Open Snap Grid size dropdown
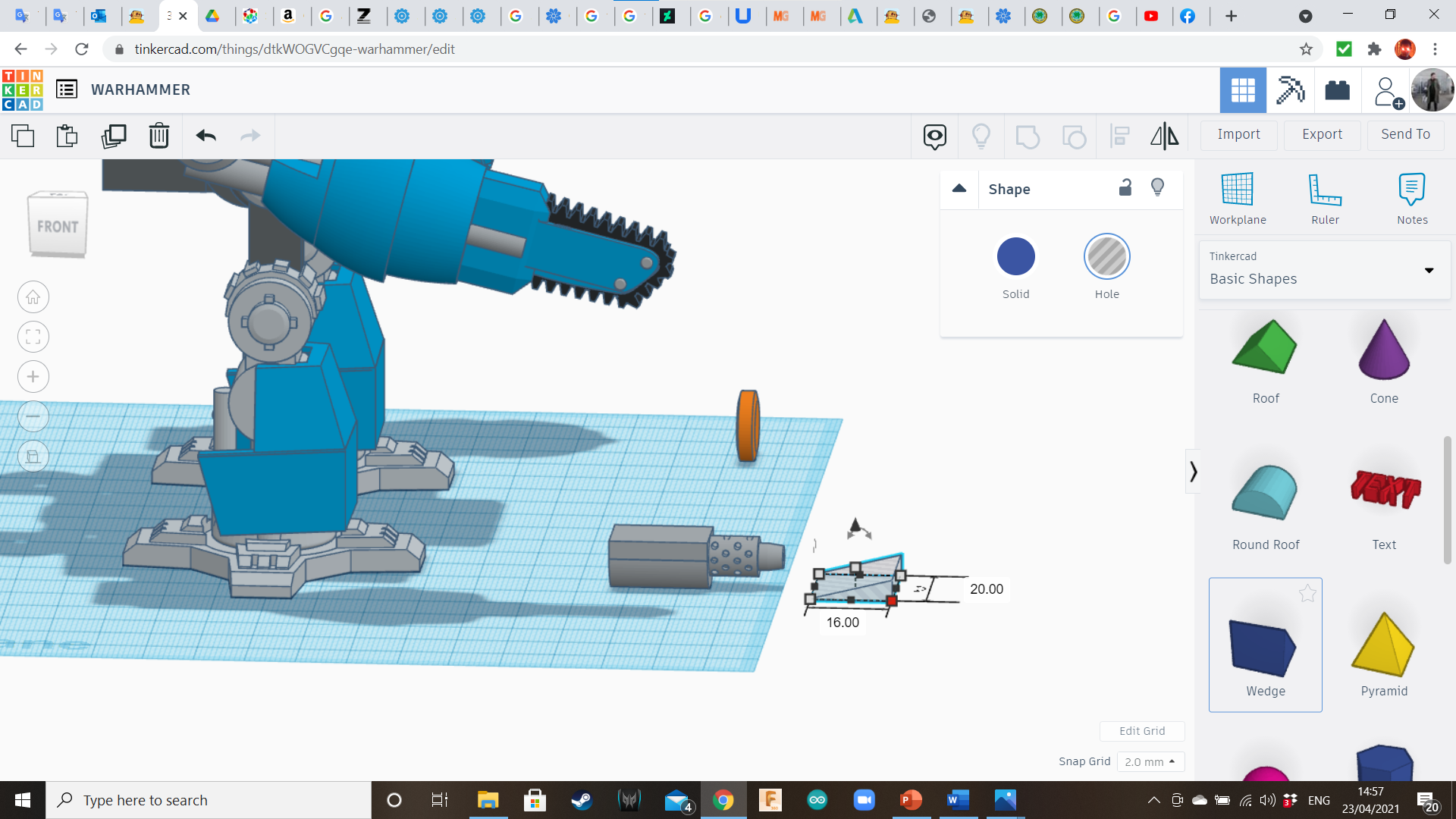This screenshot has height=819, width=1456. coord(1150,761)
